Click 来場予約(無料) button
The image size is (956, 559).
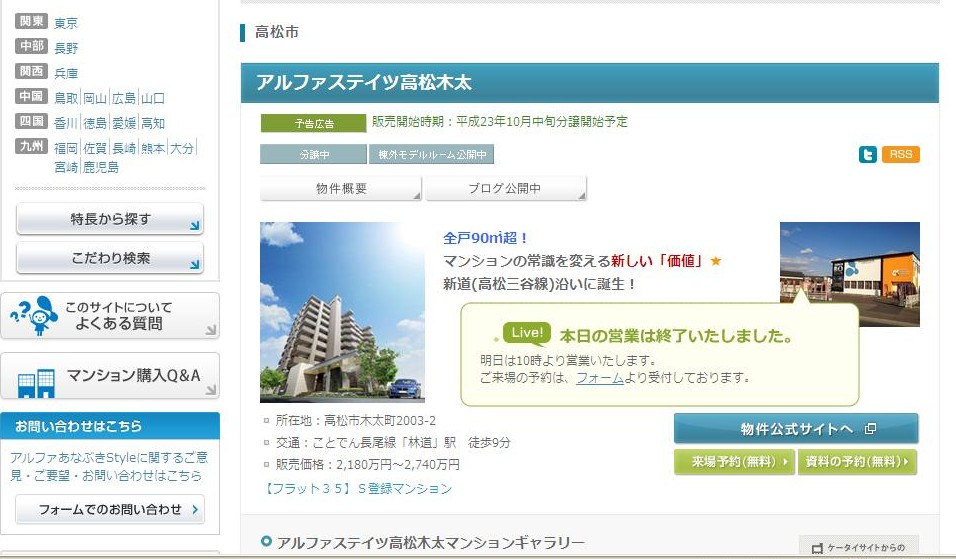pyautogui.click(x=734, y=461)
